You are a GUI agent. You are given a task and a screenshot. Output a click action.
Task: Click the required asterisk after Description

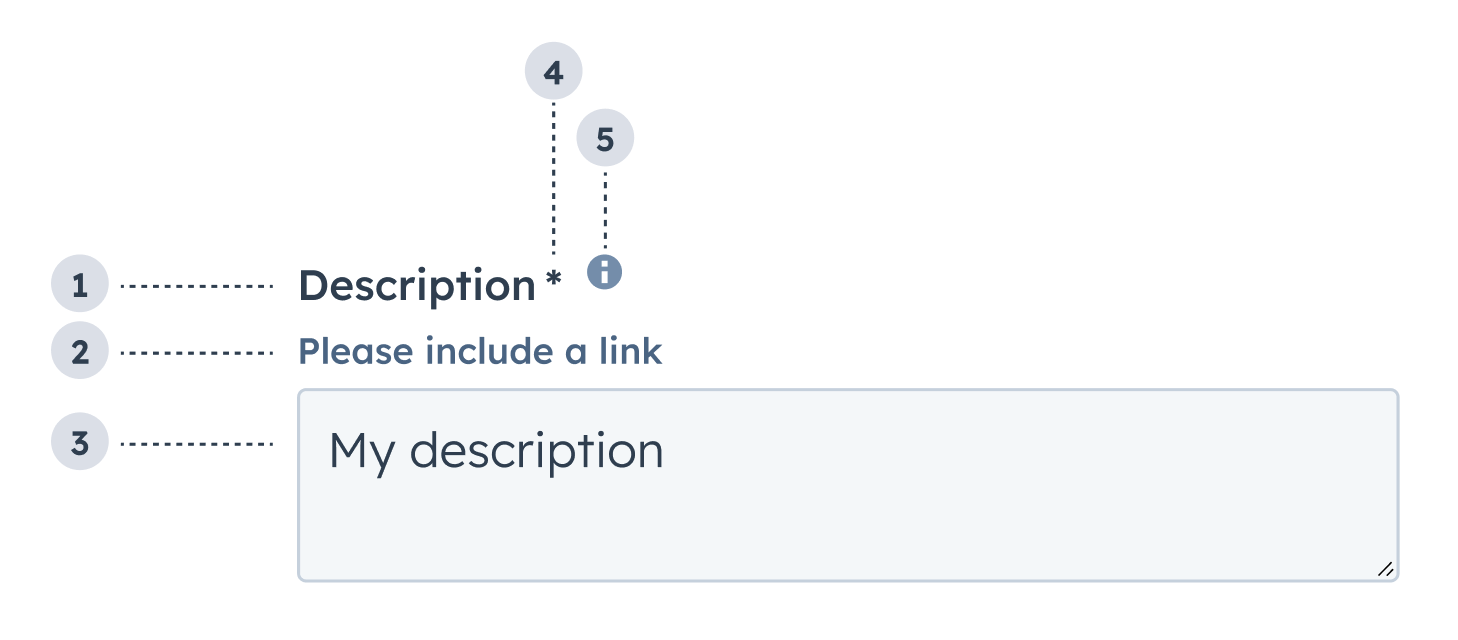click(554, 282)
